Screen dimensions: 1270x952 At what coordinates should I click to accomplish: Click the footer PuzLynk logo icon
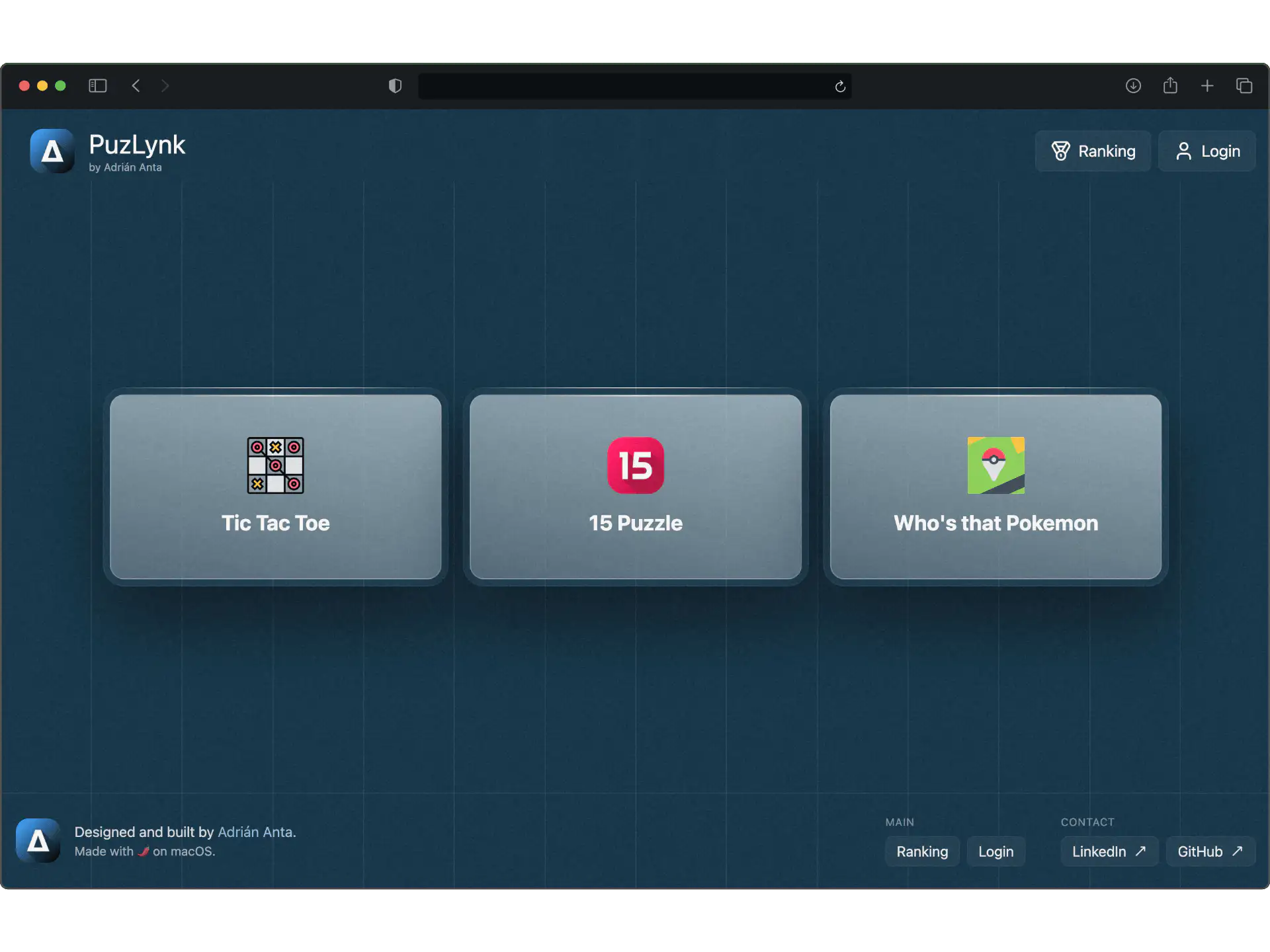click(x=38, y=841)
